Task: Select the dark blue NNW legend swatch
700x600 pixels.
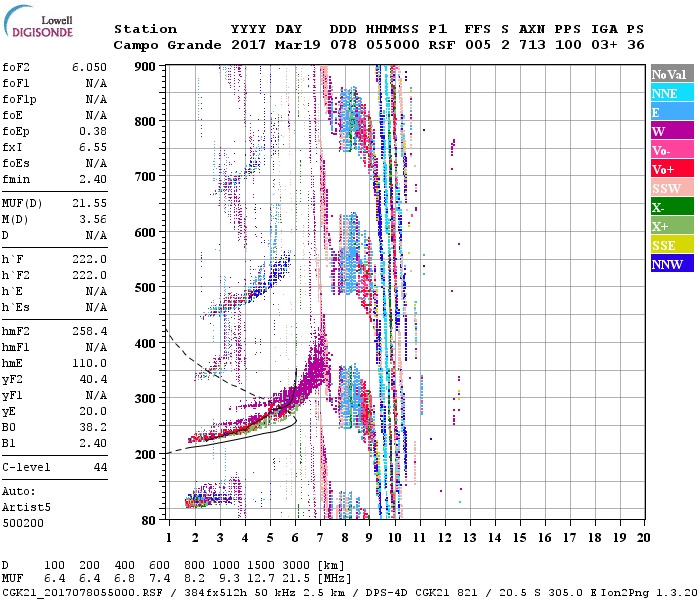Action: pyautogui.click(x=671, y=264)
